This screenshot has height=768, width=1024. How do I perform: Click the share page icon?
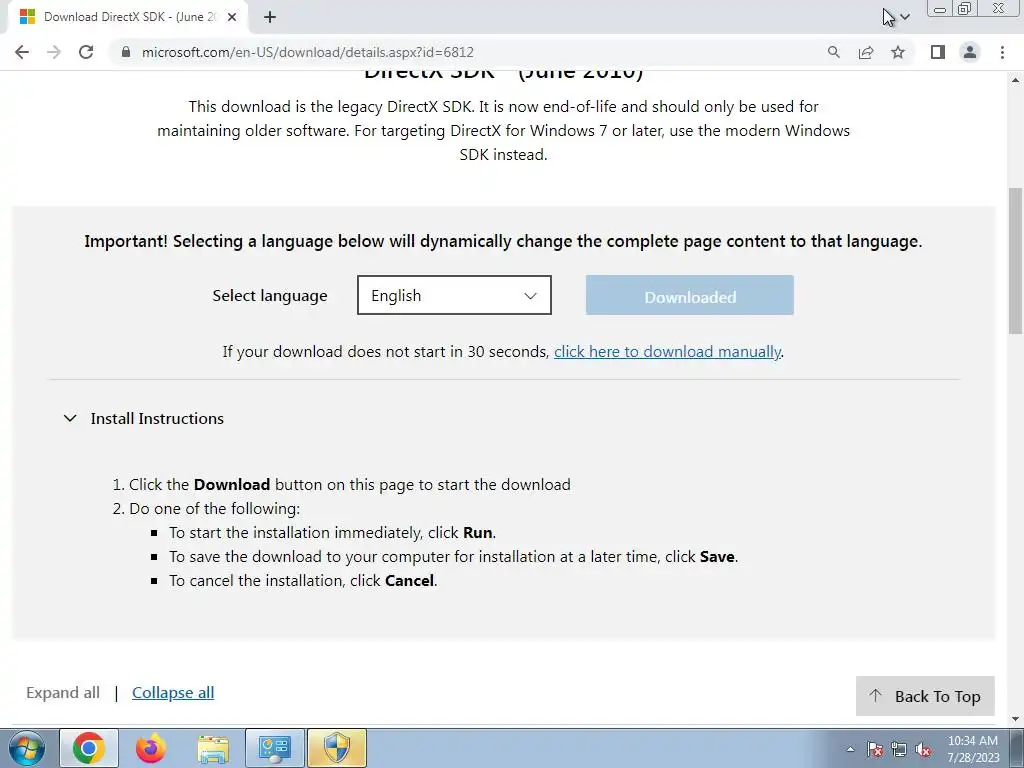pos(866,52)
